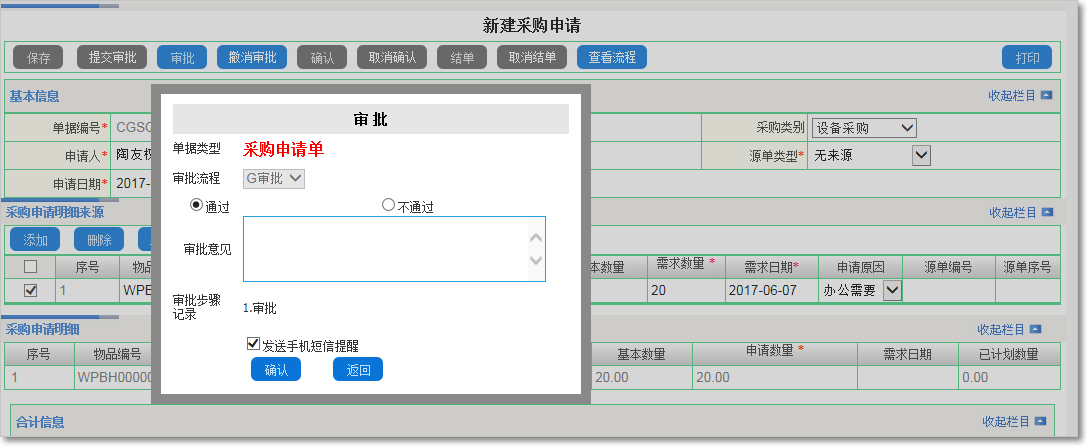Viewport: 1087px width, 446px height.
Task: Uncheck the row 1 checkbox
Action: pos(31,291)
